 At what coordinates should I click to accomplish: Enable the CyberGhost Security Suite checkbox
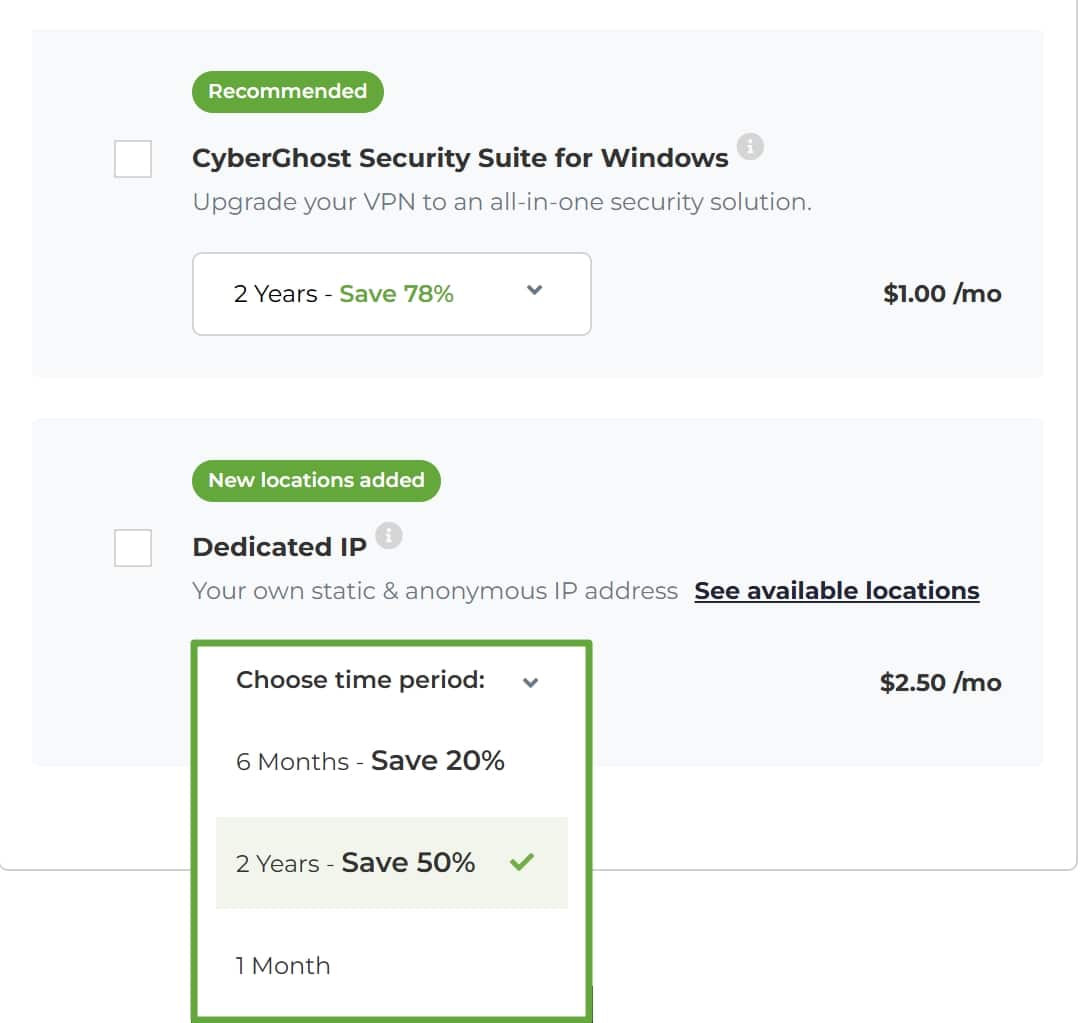(x=132, y=159)
